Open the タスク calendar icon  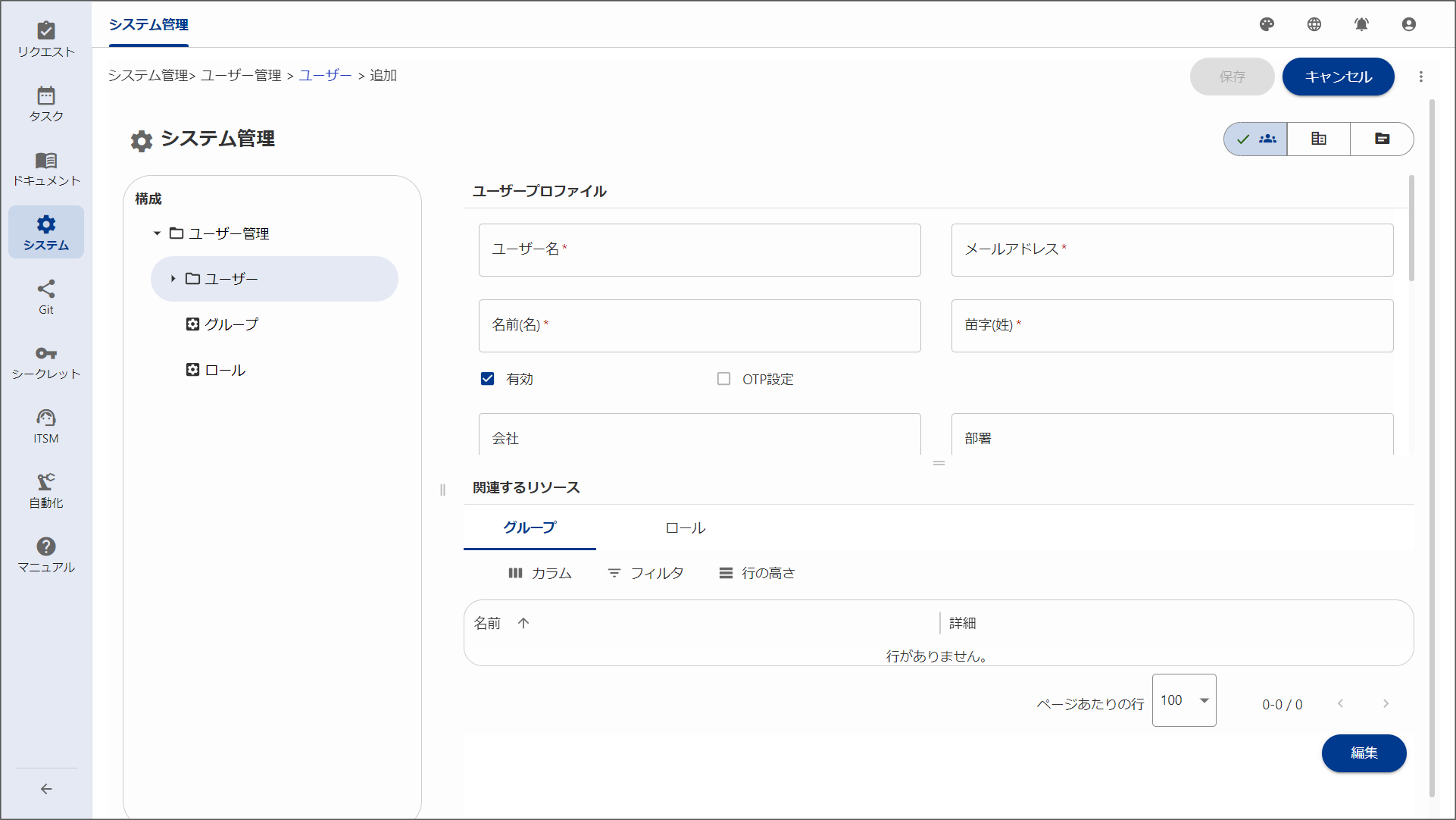tap(46, 95)
